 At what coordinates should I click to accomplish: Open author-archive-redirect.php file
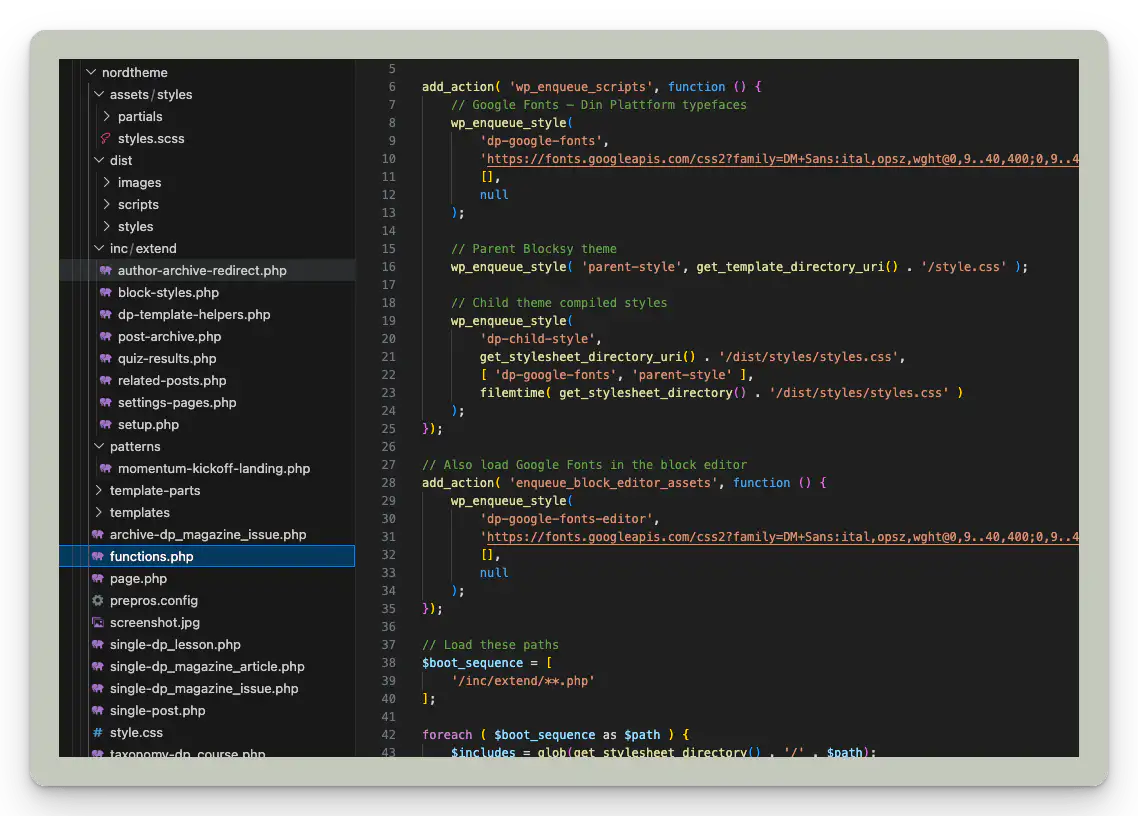[x=202, y=271]
